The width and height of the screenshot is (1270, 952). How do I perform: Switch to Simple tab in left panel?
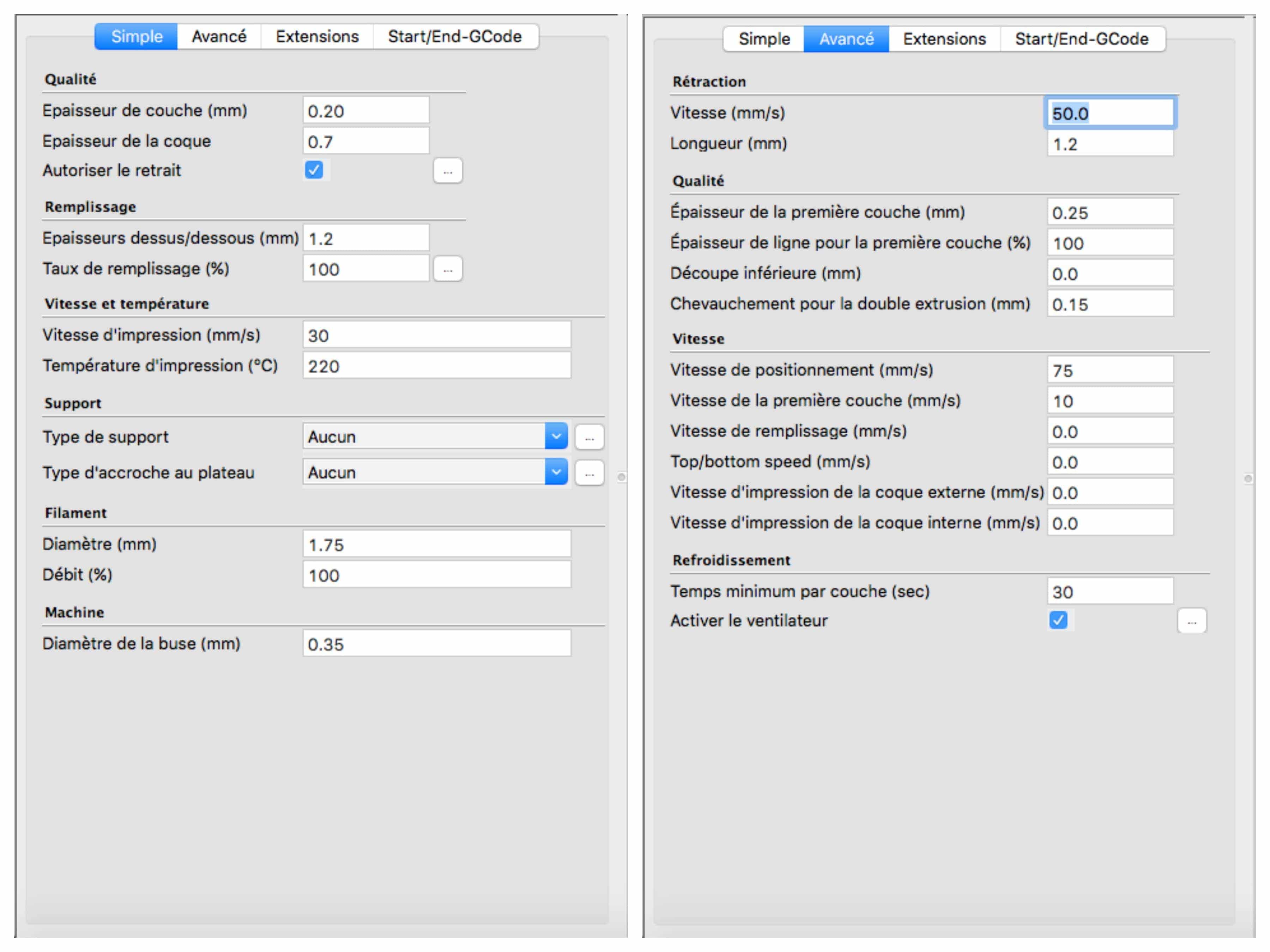[x=136, y=37]
